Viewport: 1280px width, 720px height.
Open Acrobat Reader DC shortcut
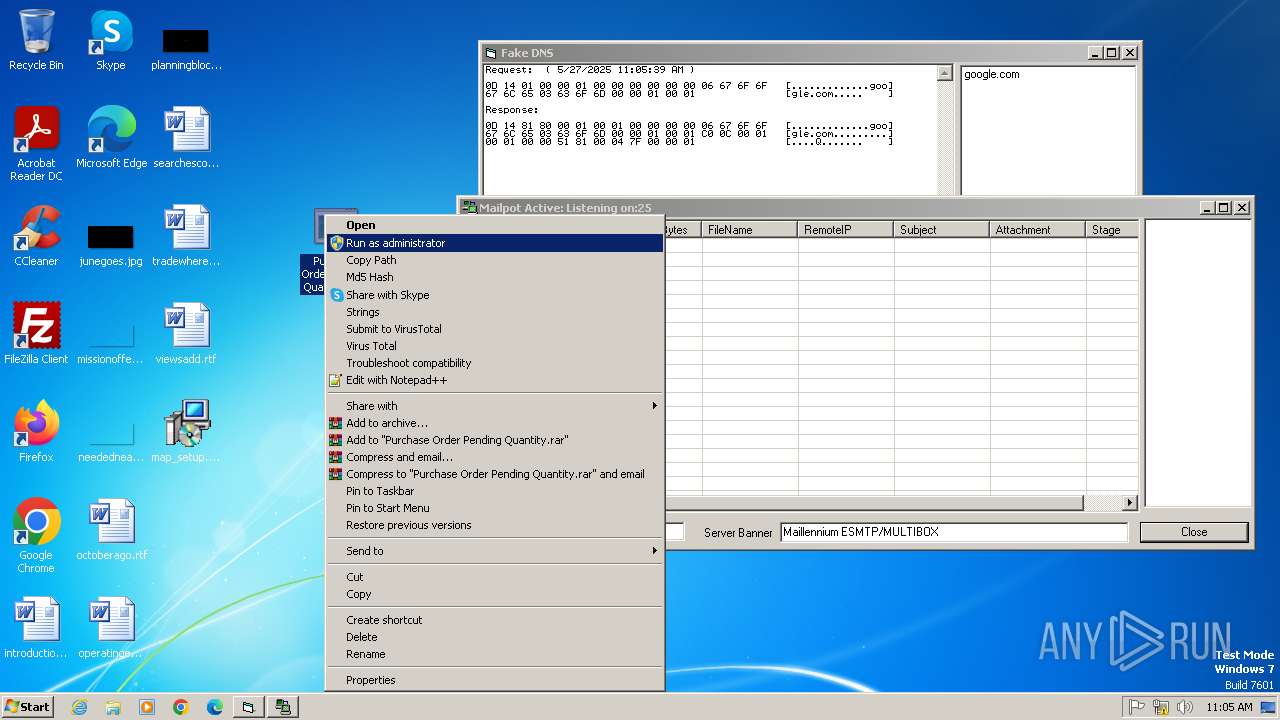(x=36, y=143)
